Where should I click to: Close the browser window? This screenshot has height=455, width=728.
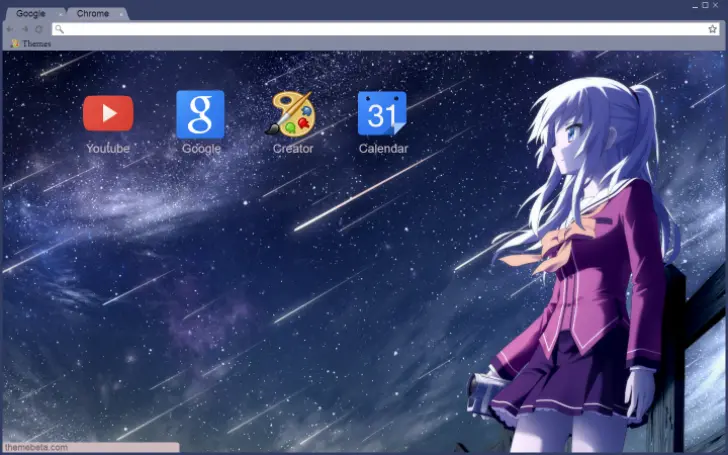point(717,6)
